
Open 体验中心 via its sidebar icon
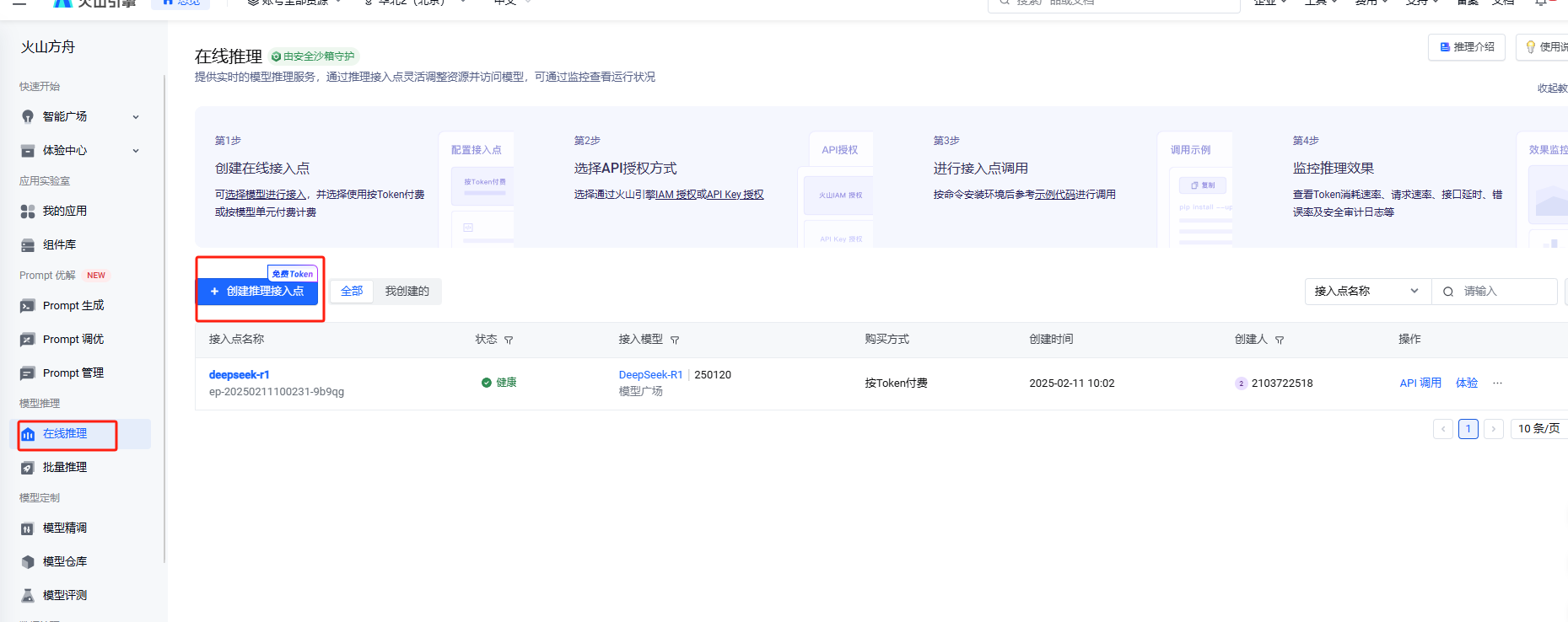pos(28,151)
